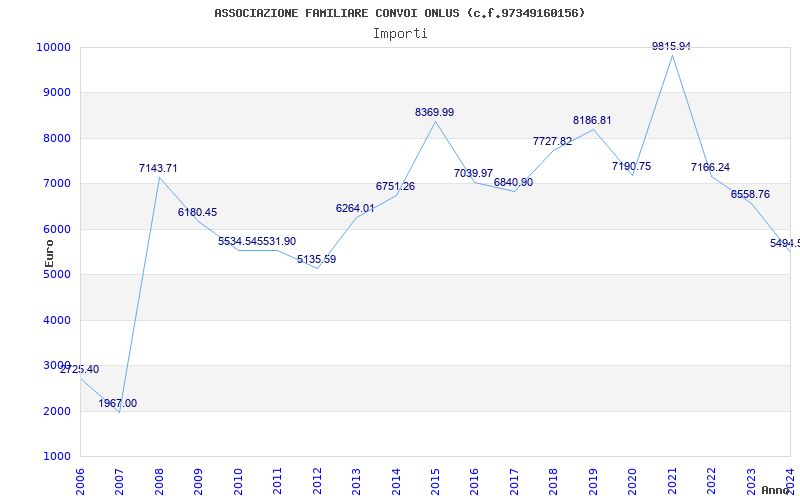Click the 1967.00 data label
This screenshot has height=500, width=800.
point(118,404)
